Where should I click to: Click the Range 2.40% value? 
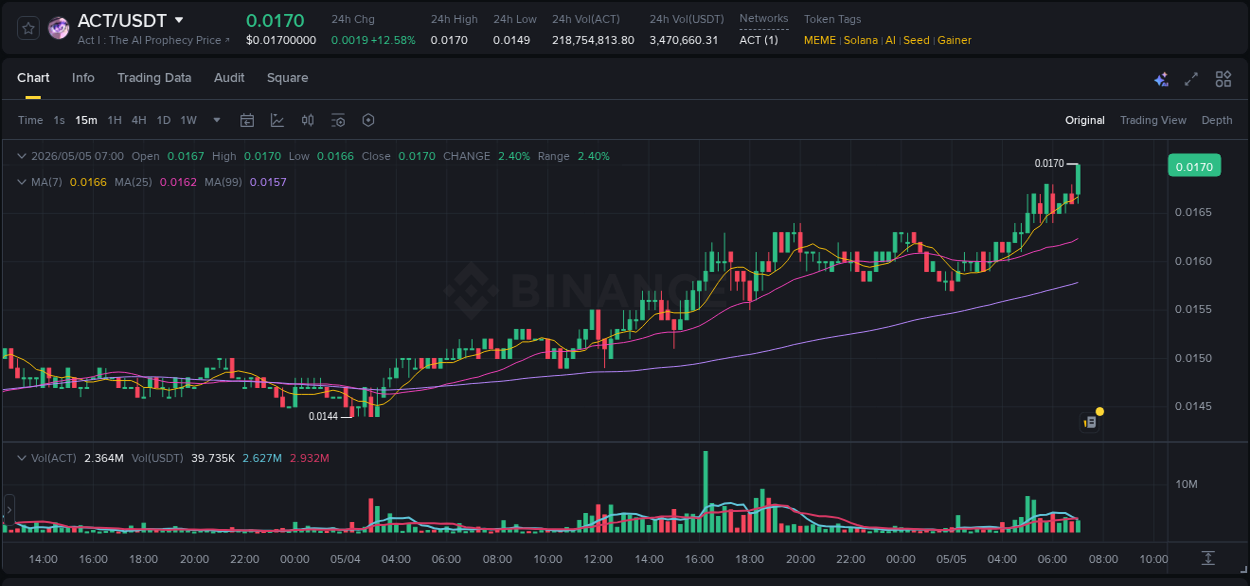pos(593,156)
